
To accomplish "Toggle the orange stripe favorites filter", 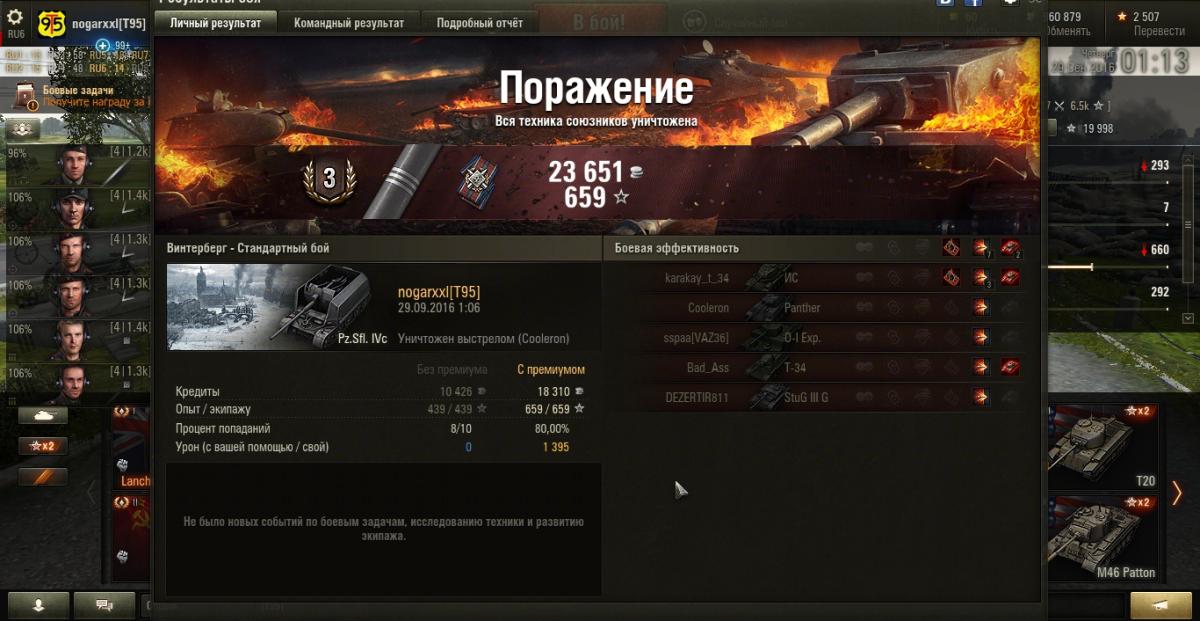I will (x=43, y=477).
